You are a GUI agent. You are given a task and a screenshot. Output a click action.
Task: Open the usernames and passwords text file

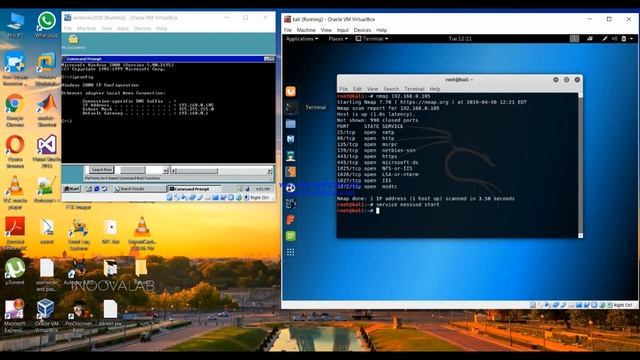click(46, 275)
